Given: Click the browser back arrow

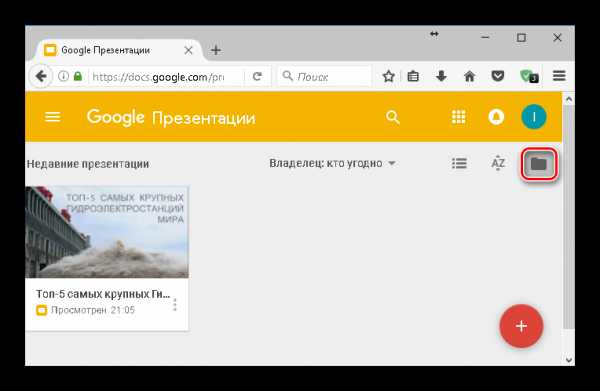Looking at the screenshot, I should (x=41, y=76).
